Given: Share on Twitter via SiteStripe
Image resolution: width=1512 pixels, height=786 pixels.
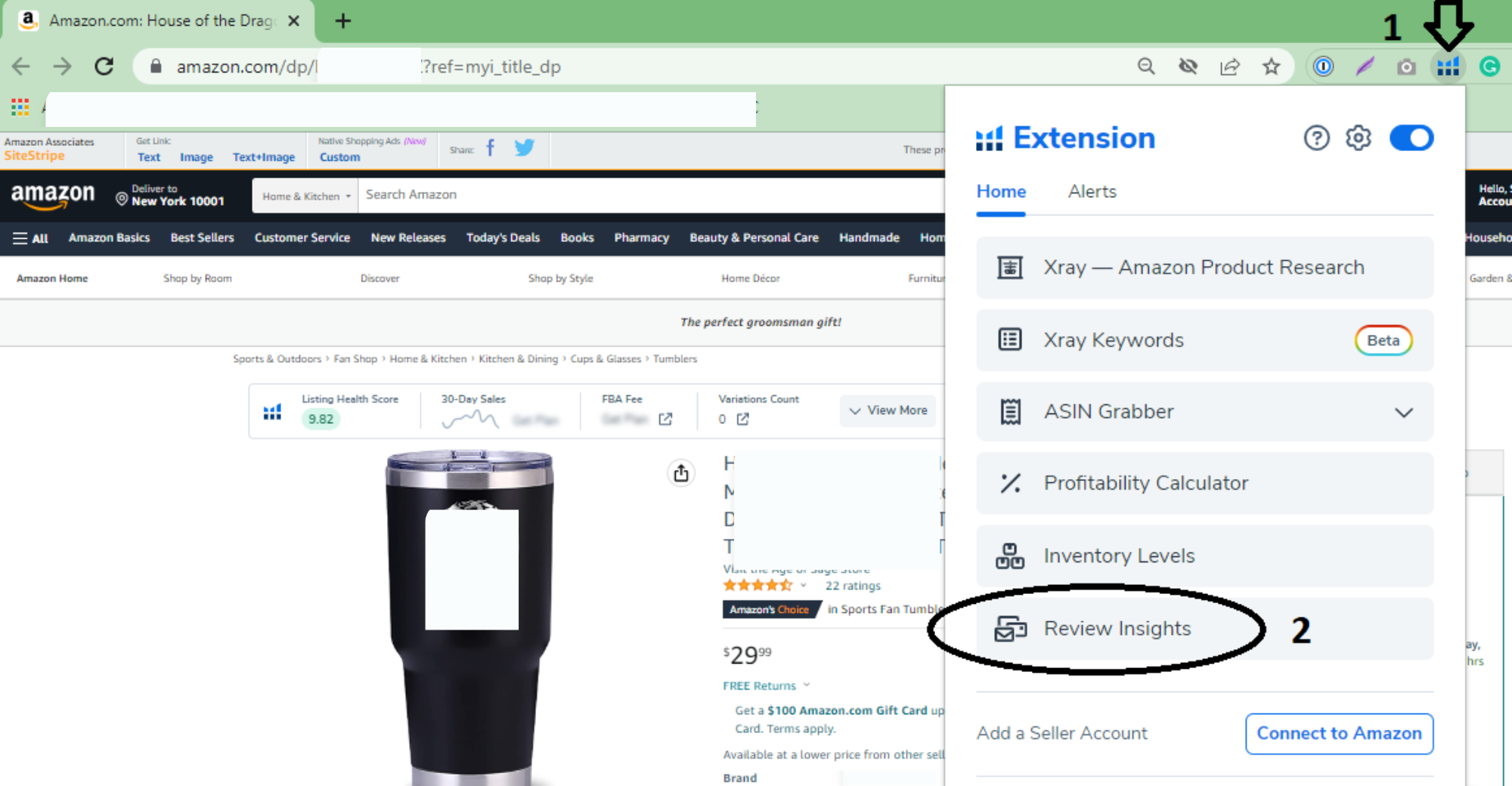Looking at the screenshot, I should click(524, 147).
